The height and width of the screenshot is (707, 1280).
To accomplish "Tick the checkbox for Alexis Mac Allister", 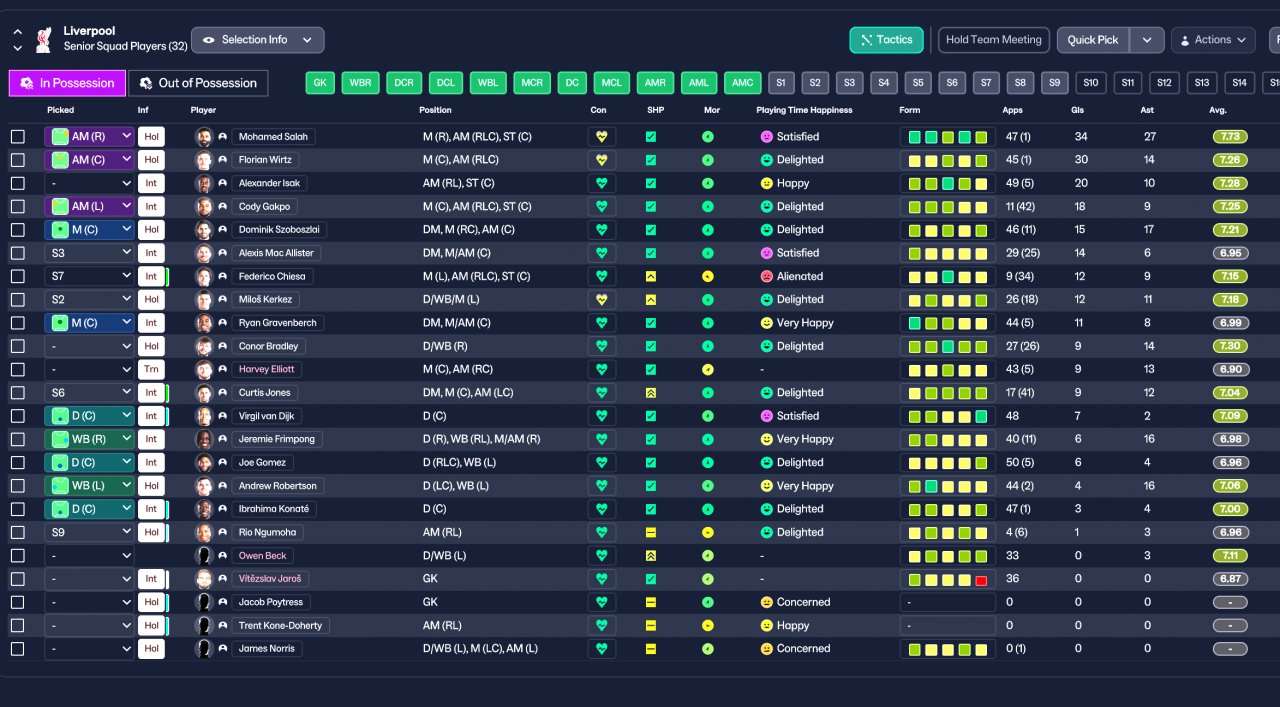I will [x=18, y=253].
